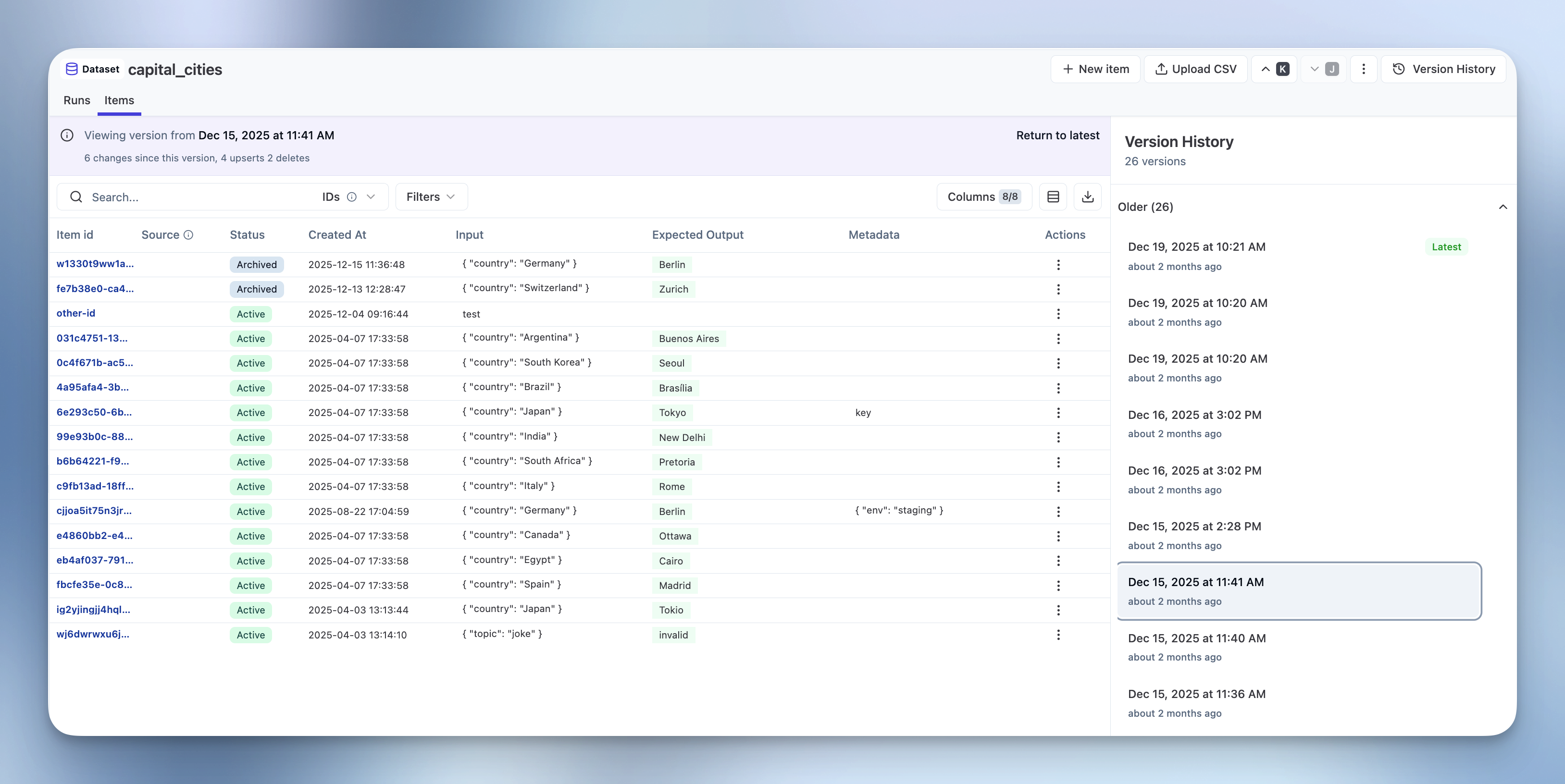
Task: Click the Dataset database icon
Action: point(72,69)
